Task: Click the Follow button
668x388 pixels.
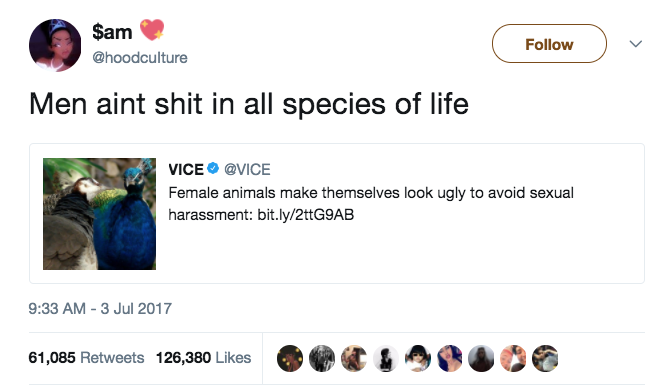Action: click(549, 44)
